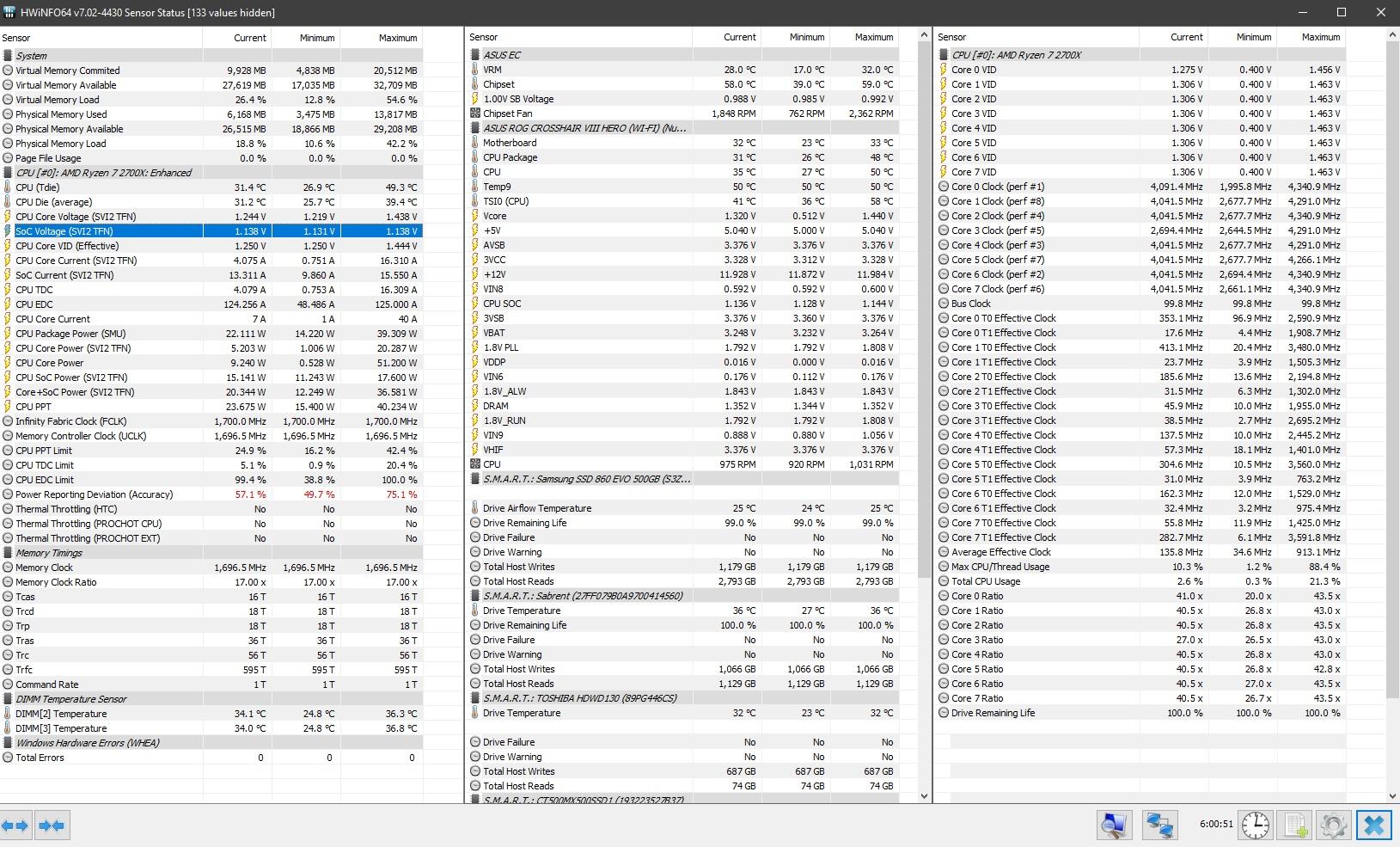Click the 6:00:51 elapsed time readout

(x=1216, y=824)
